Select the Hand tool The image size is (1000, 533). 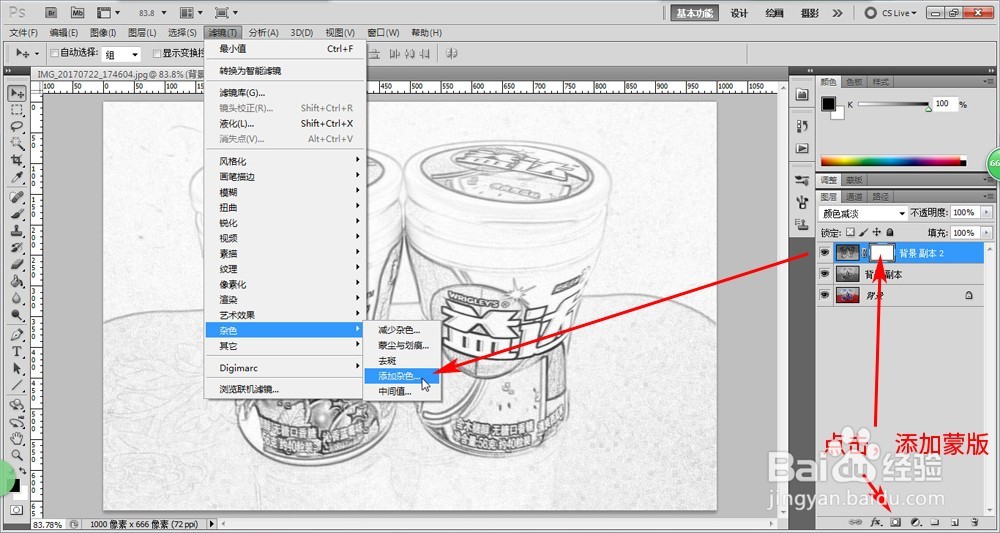point(17,439)
